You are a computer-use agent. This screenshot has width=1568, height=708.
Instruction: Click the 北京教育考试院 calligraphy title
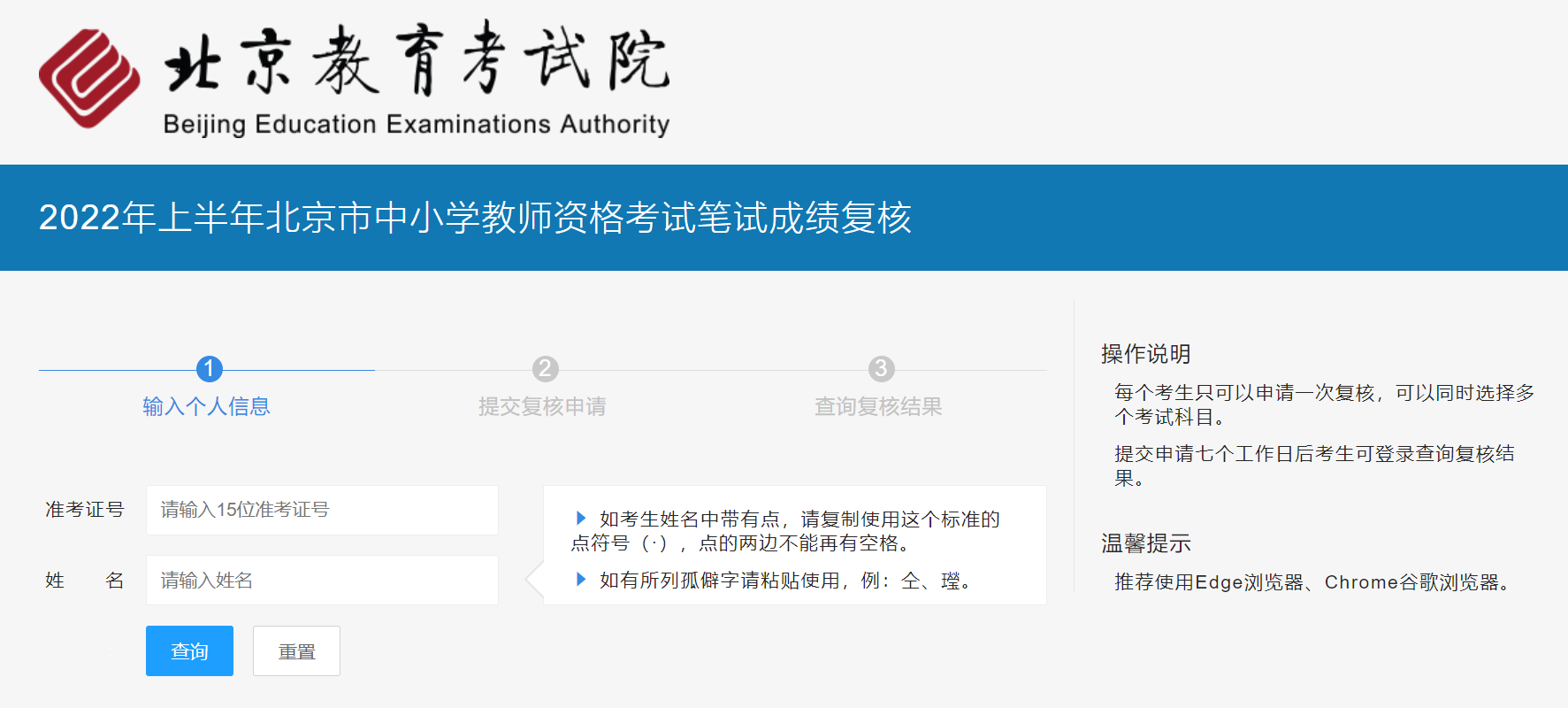point(417,60)
